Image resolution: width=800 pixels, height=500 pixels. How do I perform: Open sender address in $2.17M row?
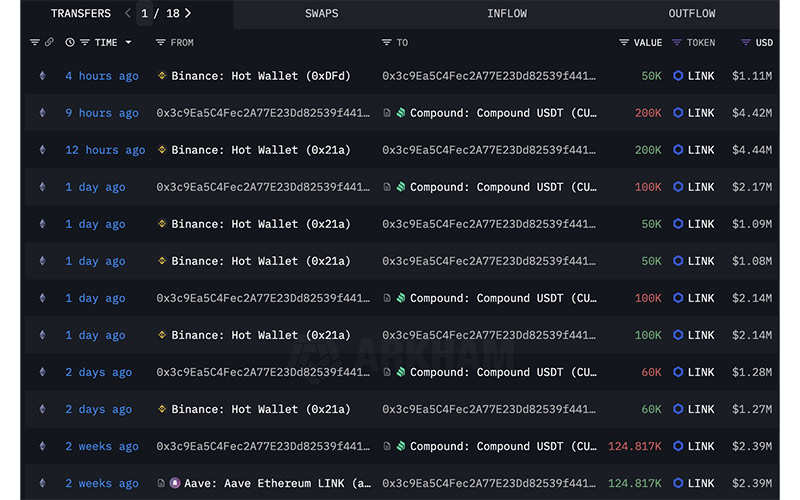pos(263,187)
